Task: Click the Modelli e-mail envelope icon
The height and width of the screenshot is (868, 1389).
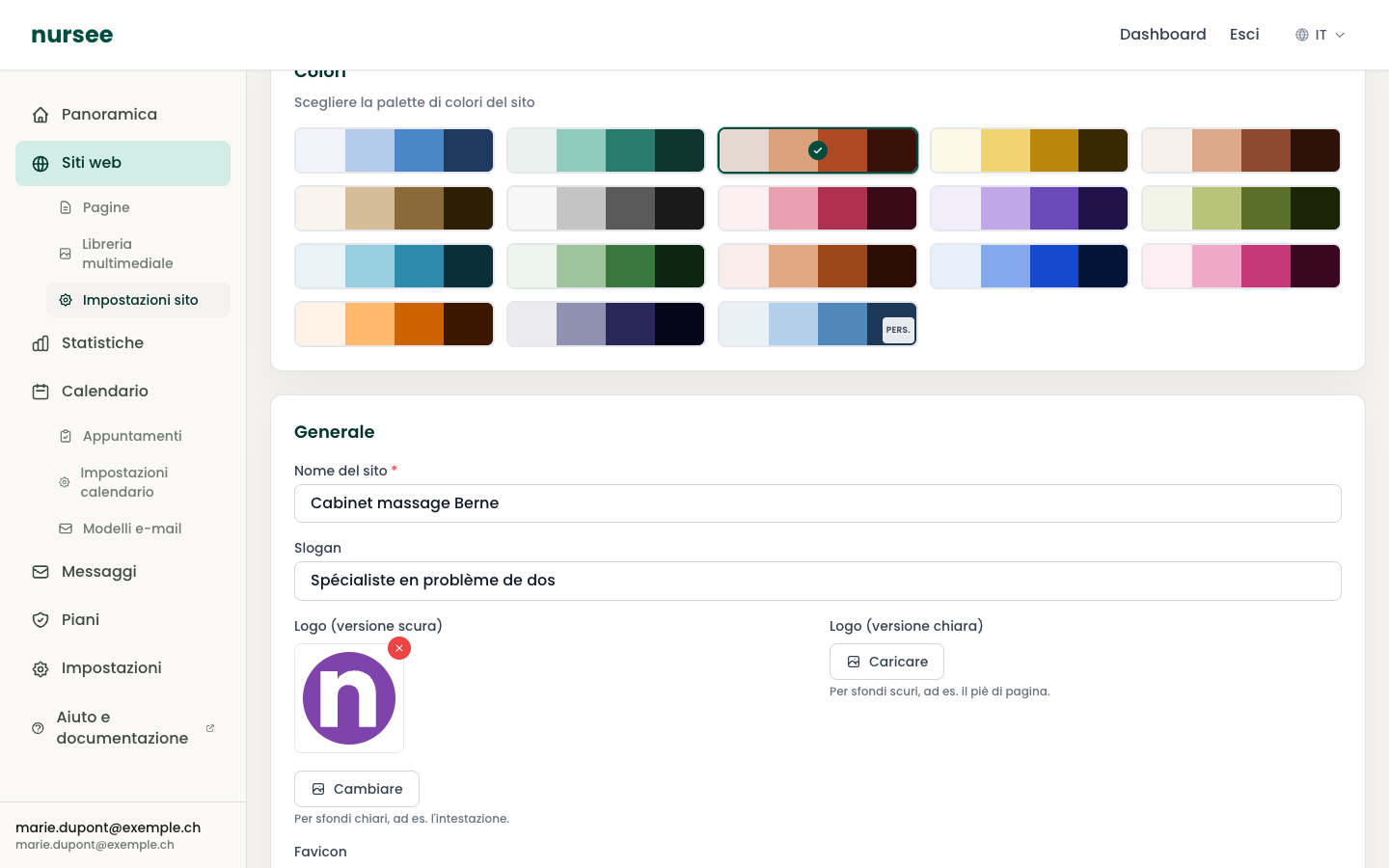Action: click(x=66, y=529)
